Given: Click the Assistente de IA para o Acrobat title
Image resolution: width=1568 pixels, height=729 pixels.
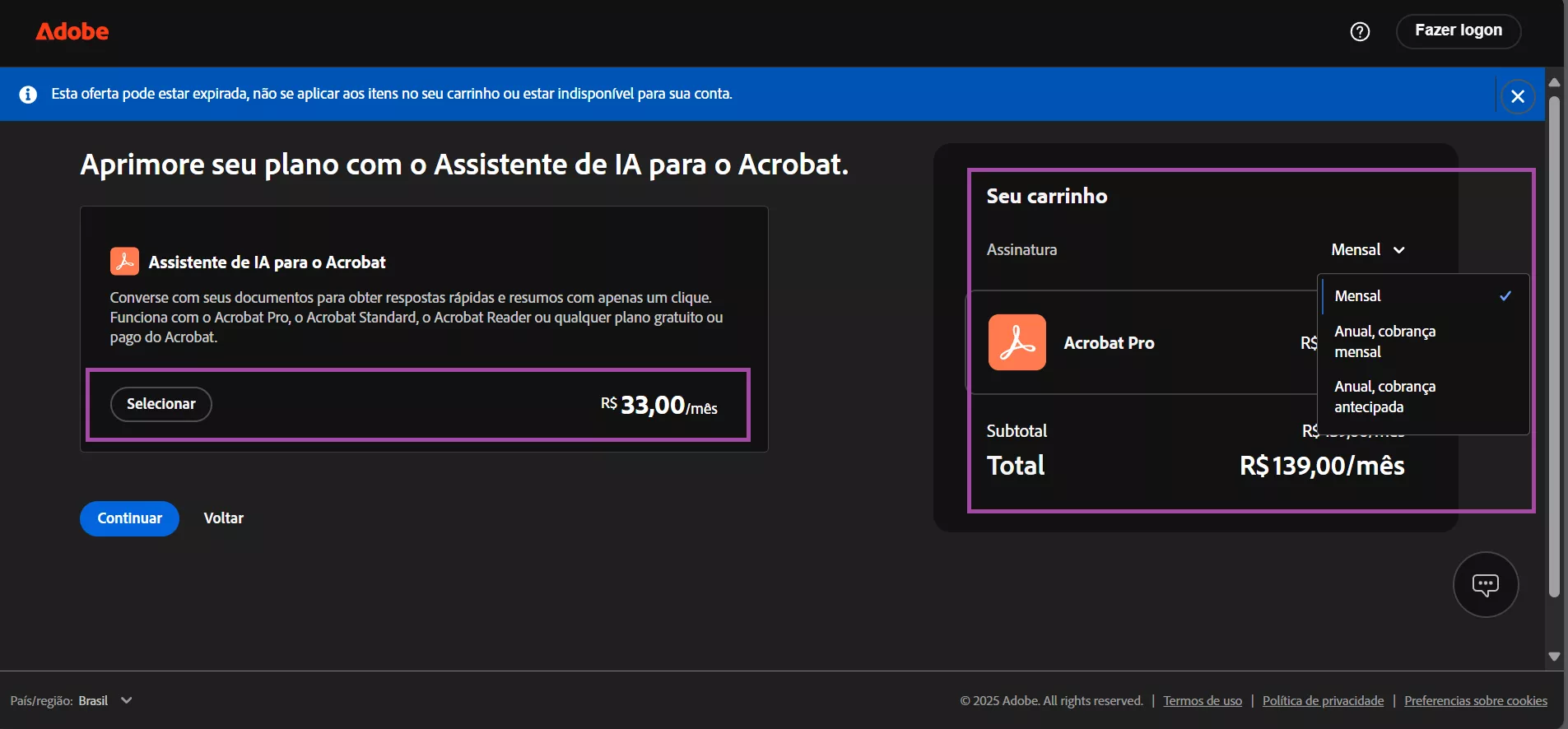Looking at the screenshot, I should pyautogui.click(x=267, y=262).
